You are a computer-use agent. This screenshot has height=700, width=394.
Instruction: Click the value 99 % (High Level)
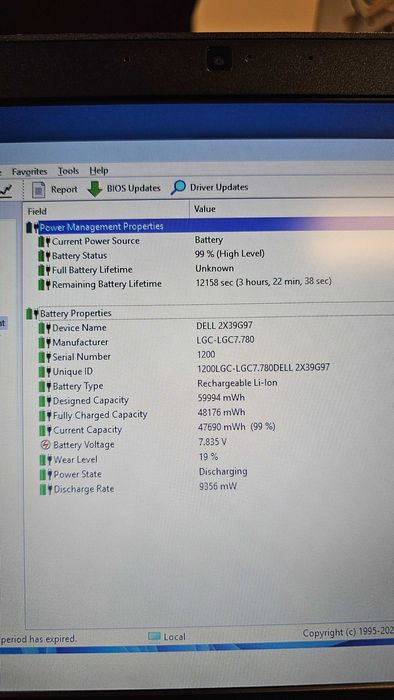click(x=230, y=254)
